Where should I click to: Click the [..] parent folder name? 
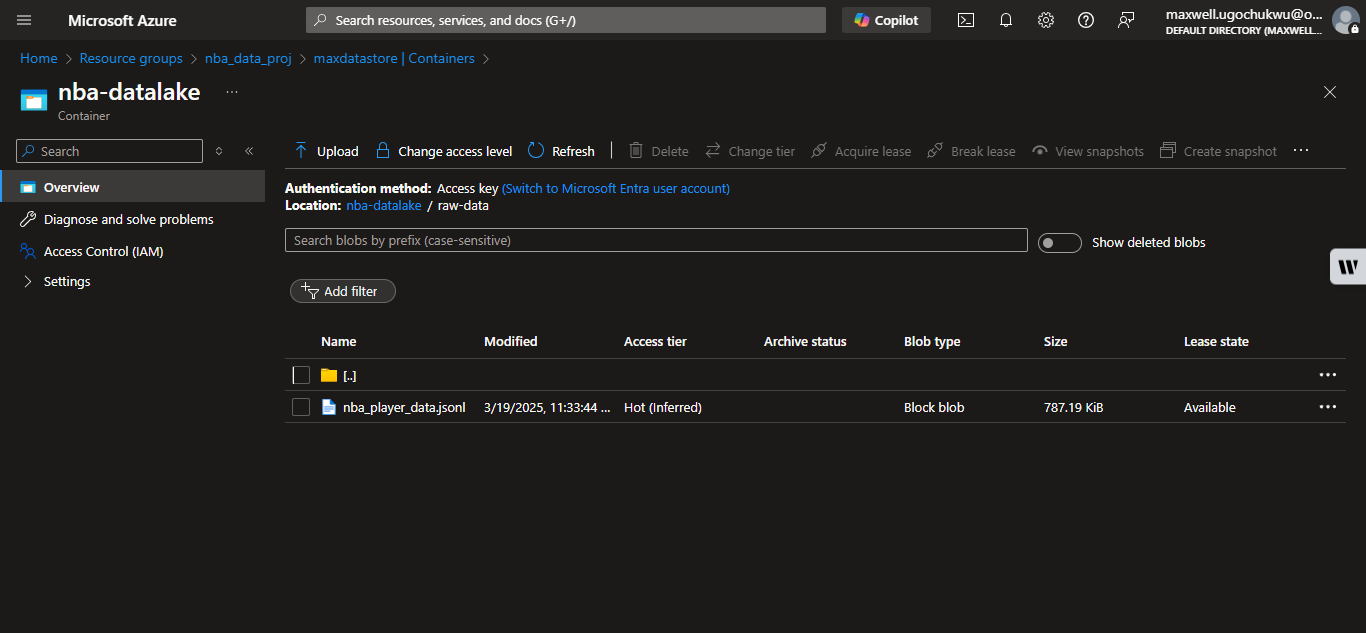350,375
